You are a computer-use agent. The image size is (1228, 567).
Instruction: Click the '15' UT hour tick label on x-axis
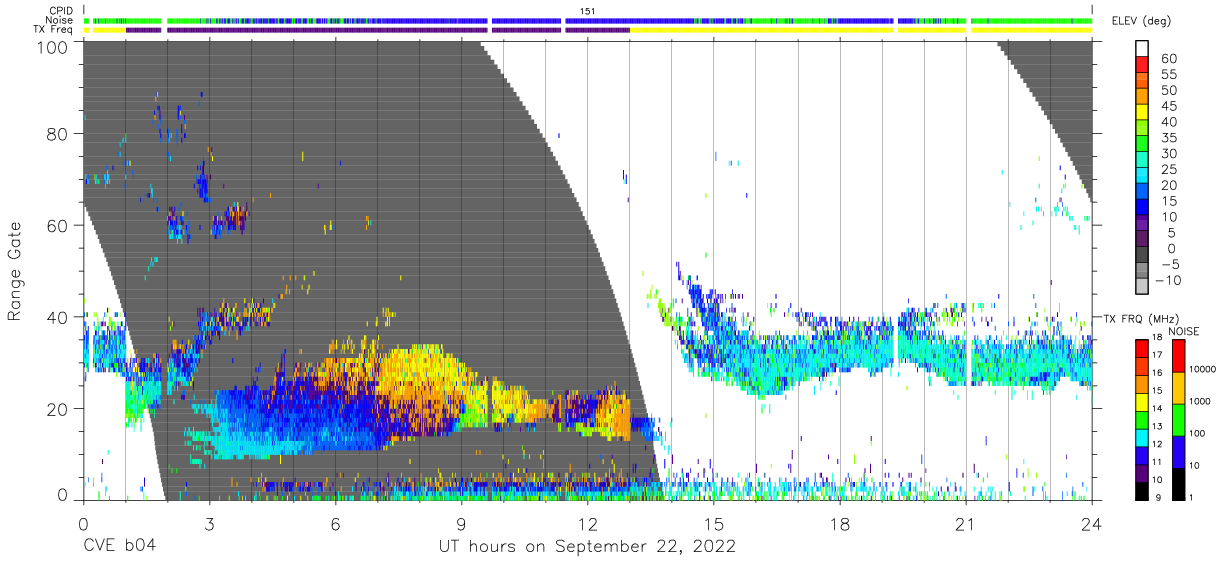713,524
